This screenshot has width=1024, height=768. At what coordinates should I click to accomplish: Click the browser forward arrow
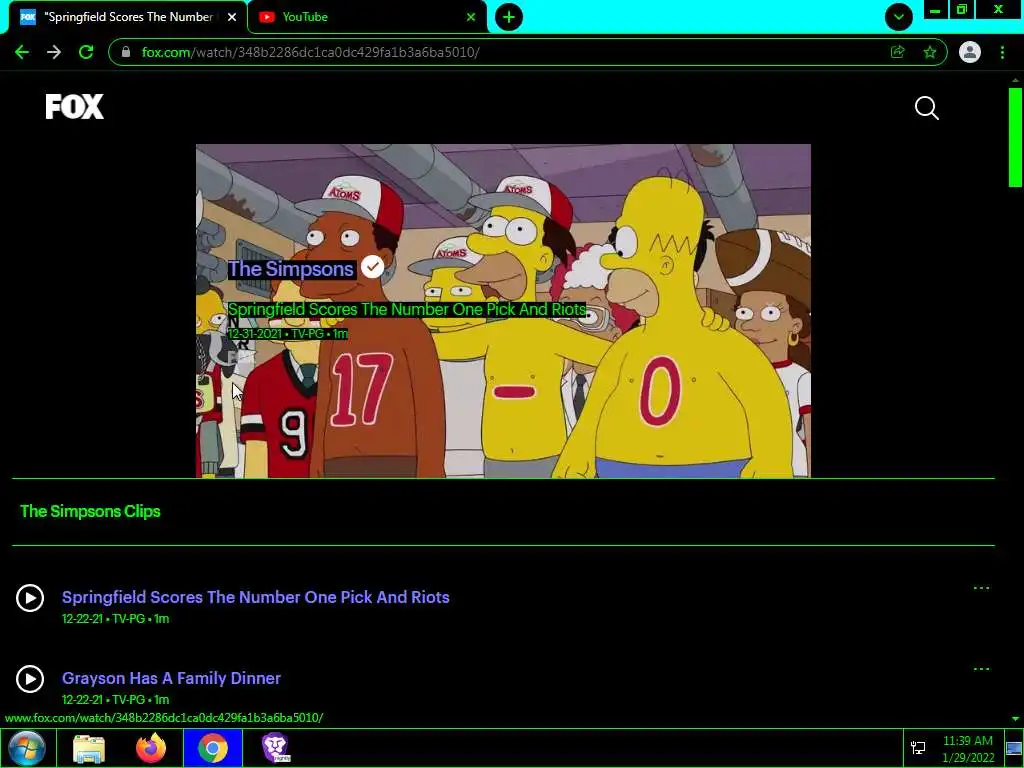(x=54, y=52)
